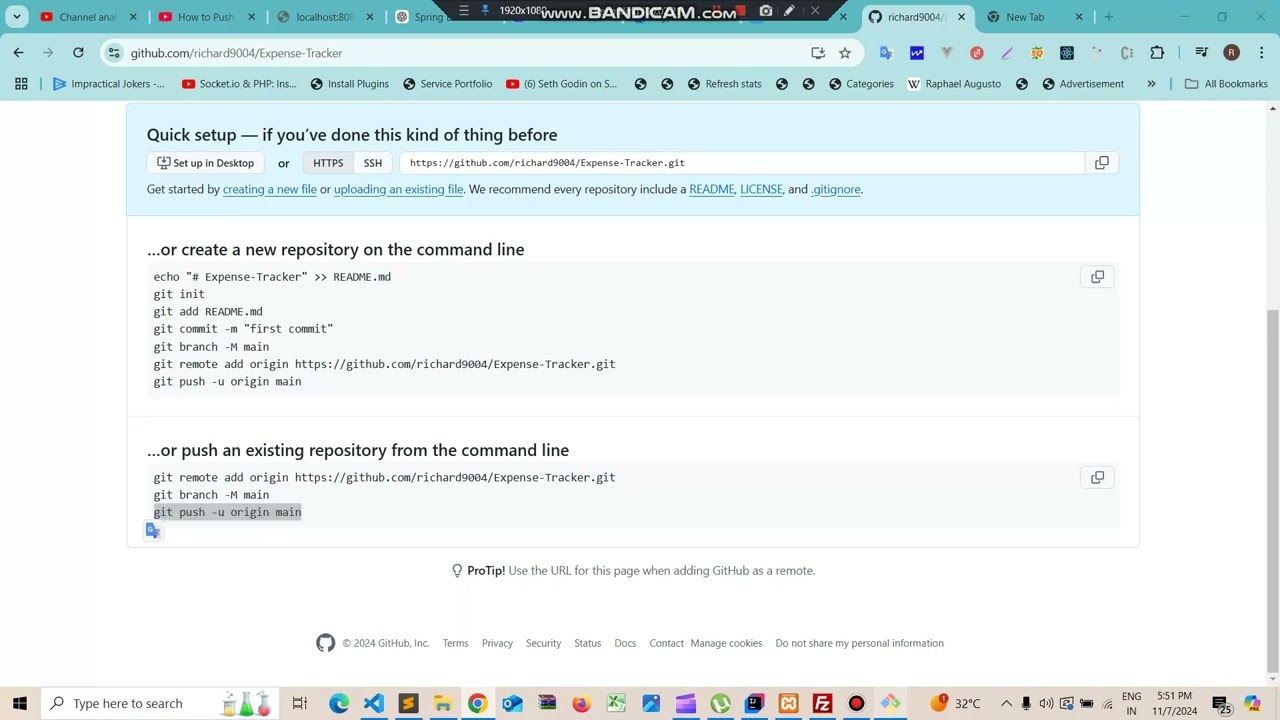Select HTTPS clone protocol
Screen dimensions: 1280x720
[x=328, y=163]
